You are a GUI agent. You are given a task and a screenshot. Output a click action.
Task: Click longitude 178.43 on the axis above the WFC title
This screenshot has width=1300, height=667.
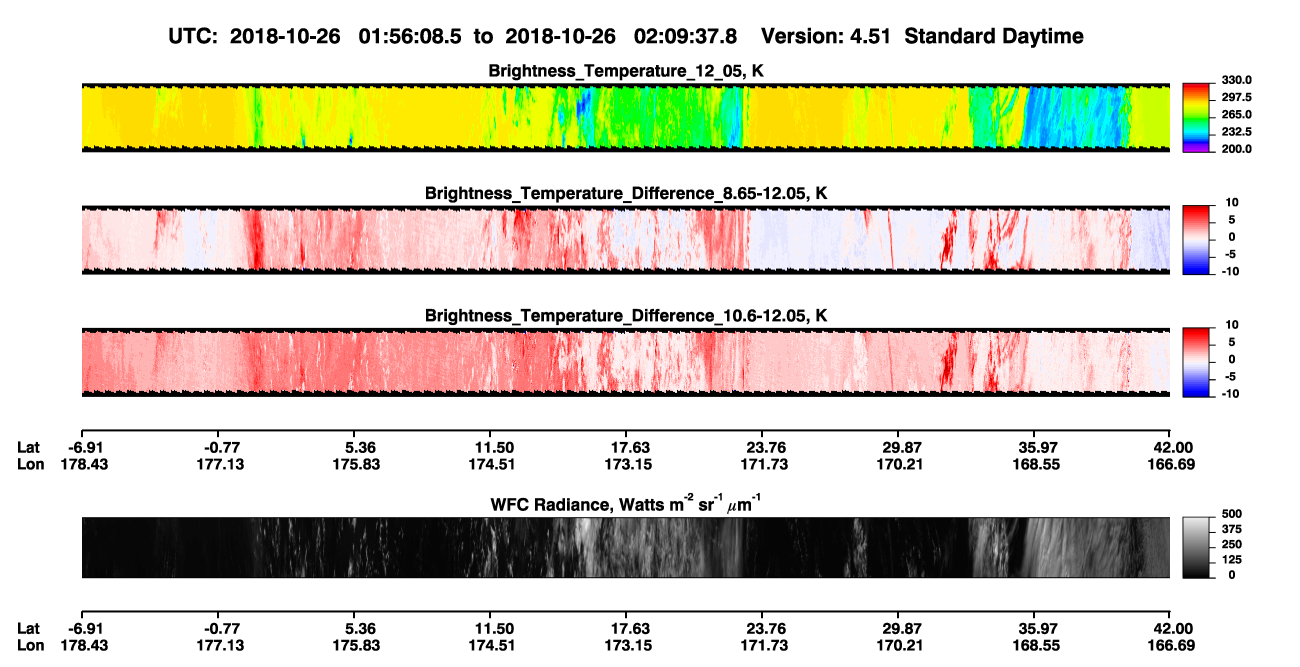click(x=86, y=464)
